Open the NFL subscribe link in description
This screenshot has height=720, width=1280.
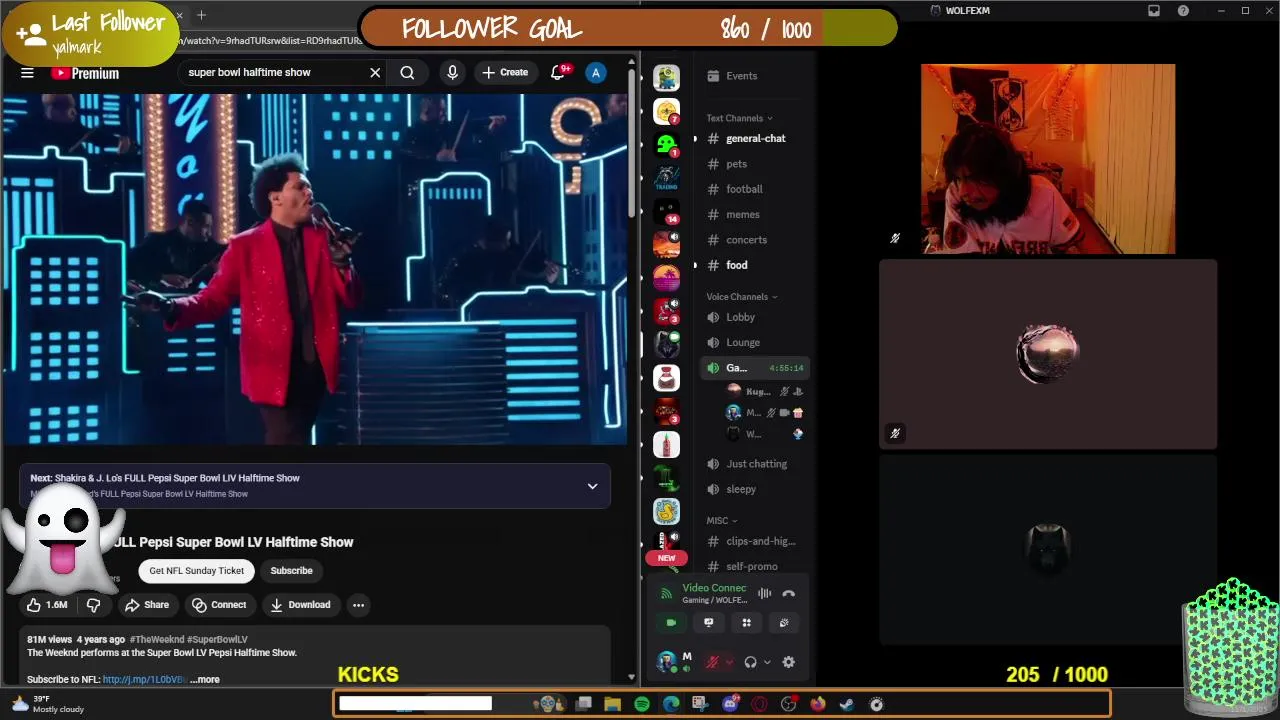[x=144, y=679]
